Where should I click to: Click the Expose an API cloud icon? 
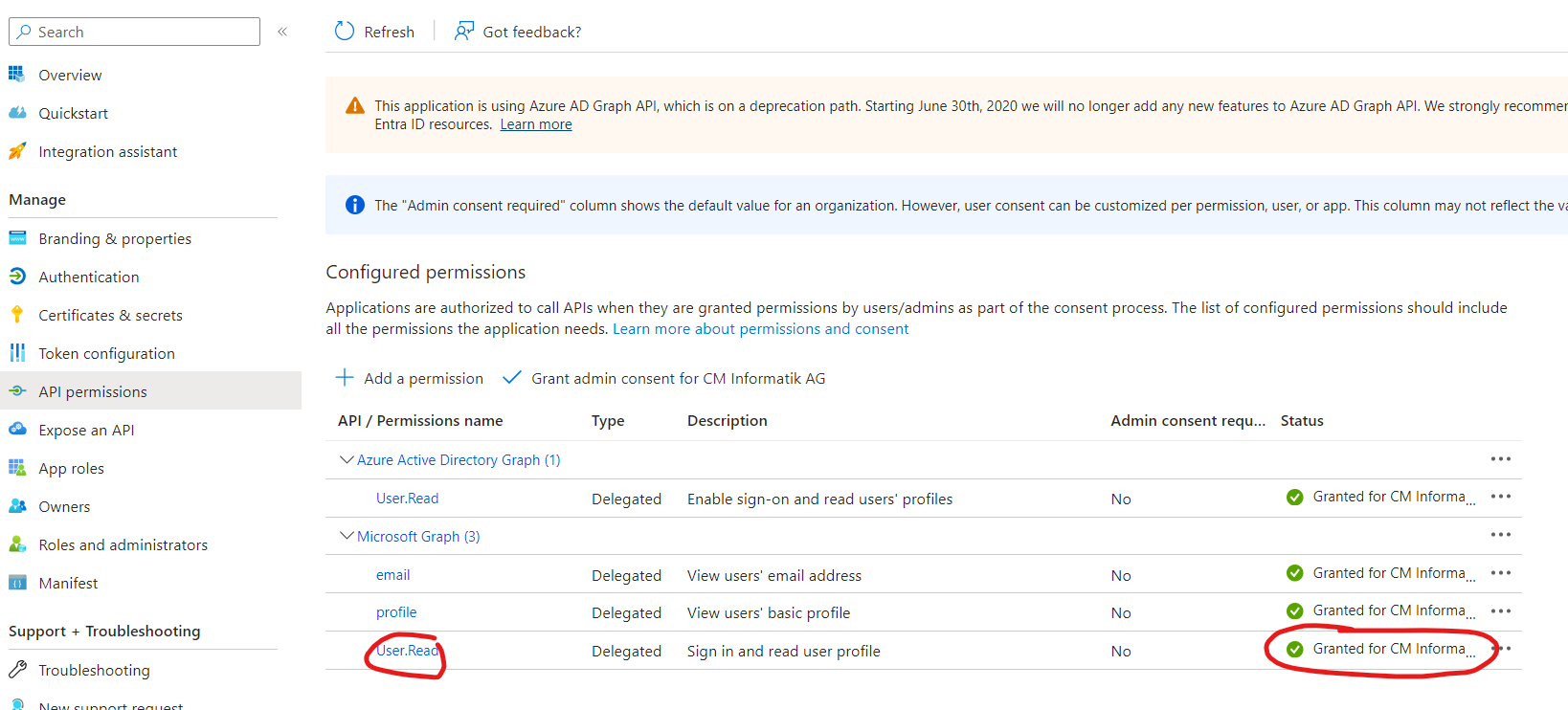pyautogui.click(x=17, y=429)
